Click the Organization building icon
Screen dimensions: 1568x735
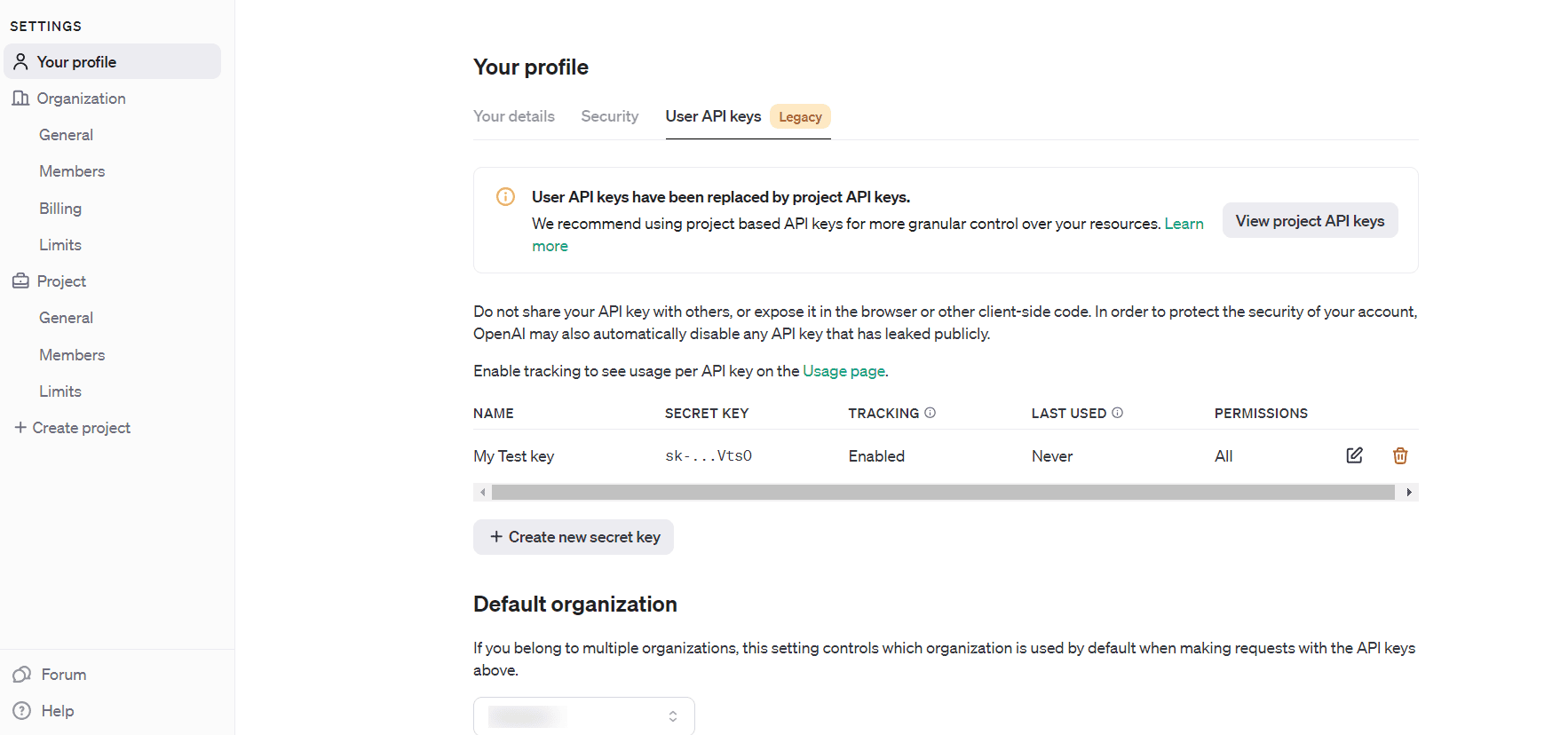point(20,99)
